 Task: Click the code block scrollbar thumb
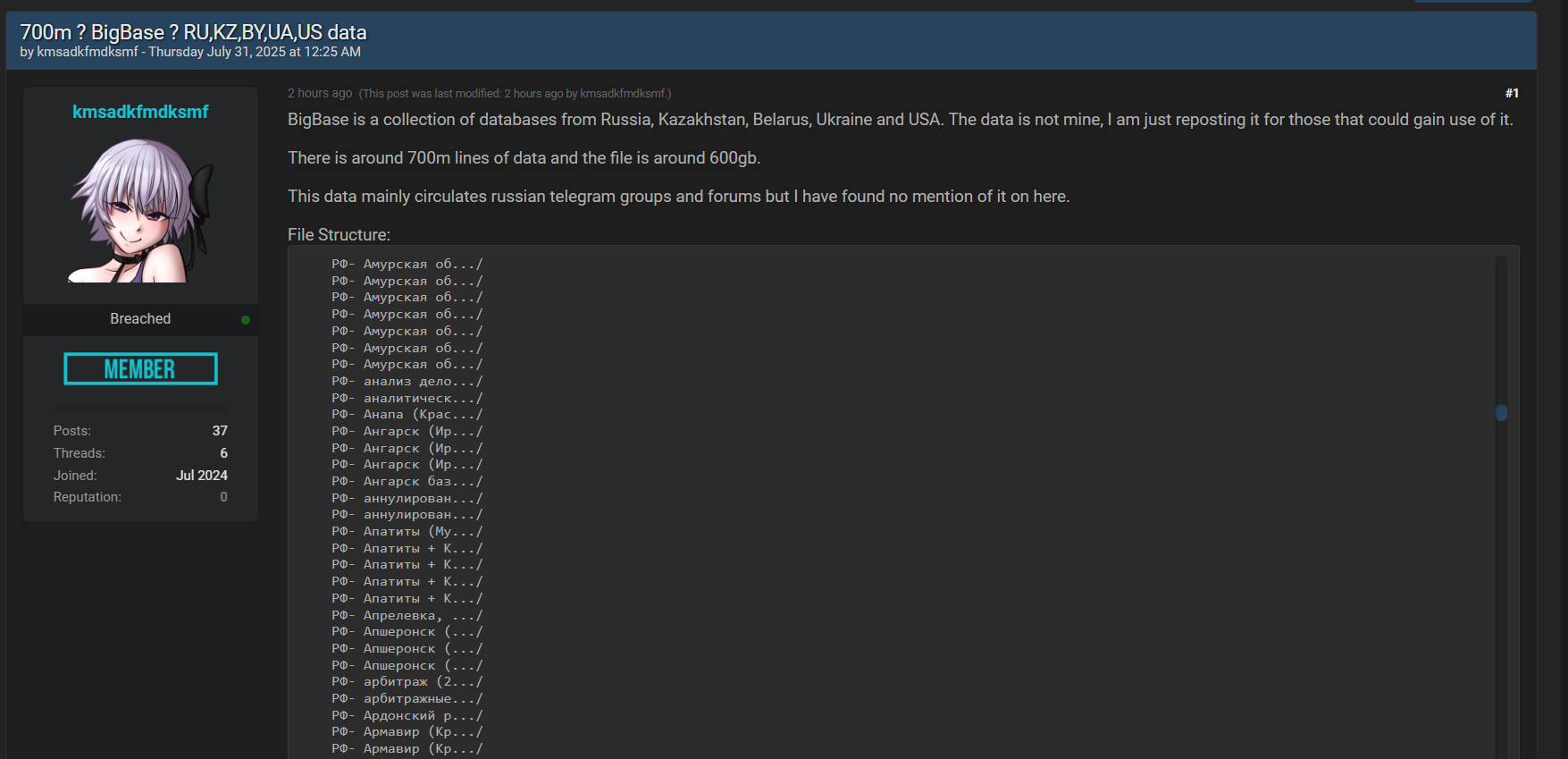tap(1501, 412)
